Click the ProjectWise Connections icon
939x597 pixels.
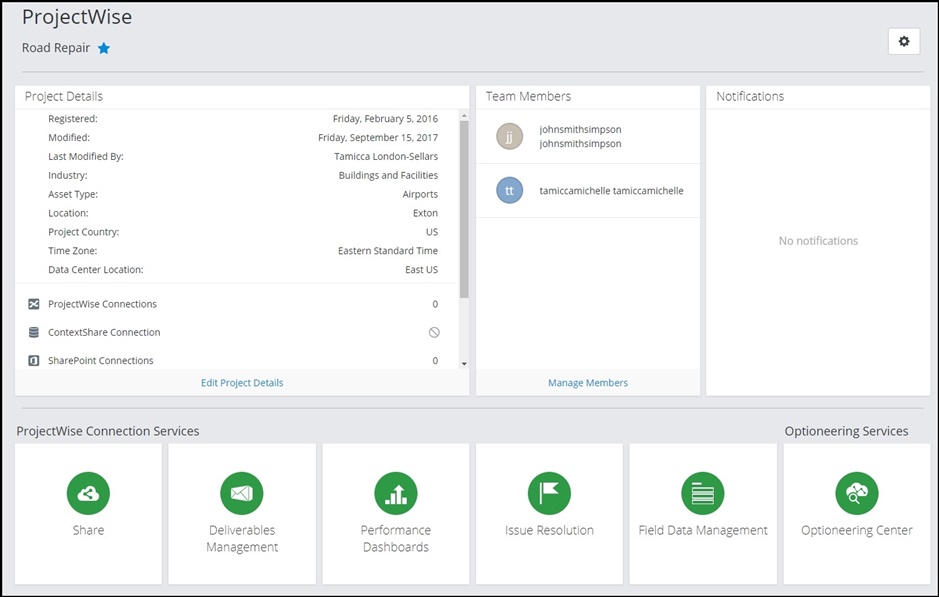(34, 304)
